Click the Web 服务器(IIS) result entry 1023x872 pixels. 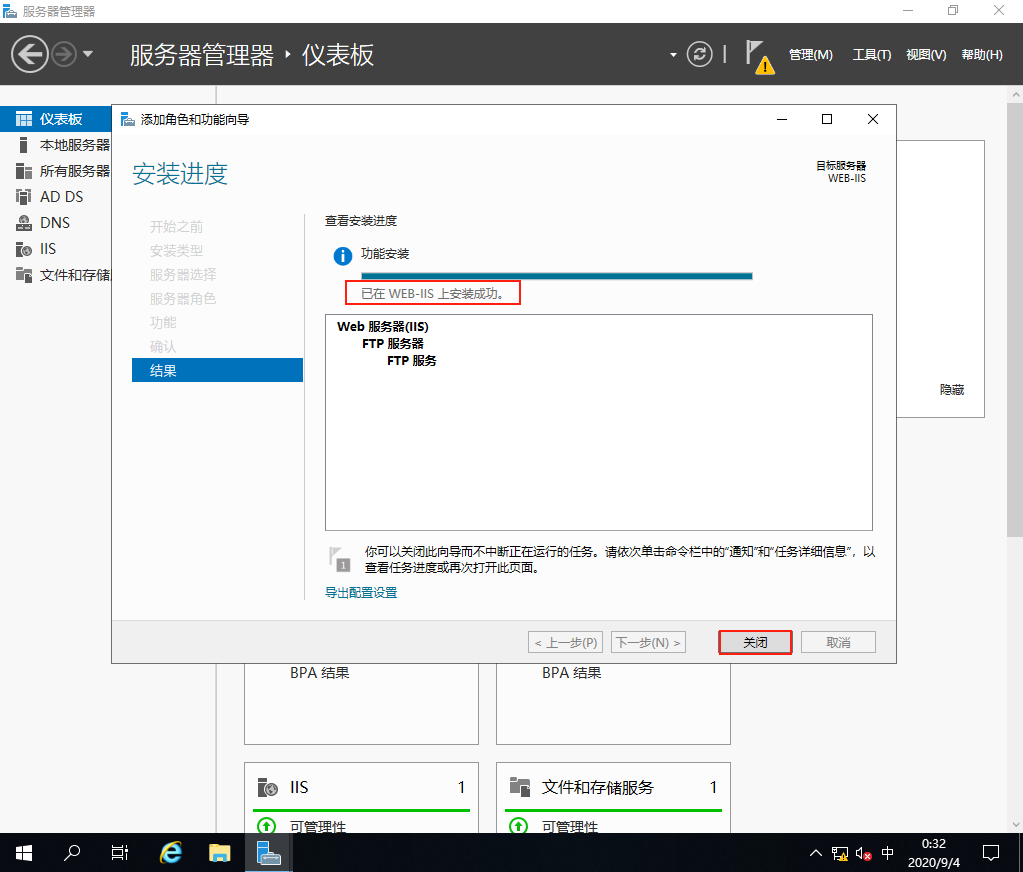click(383, 327)
